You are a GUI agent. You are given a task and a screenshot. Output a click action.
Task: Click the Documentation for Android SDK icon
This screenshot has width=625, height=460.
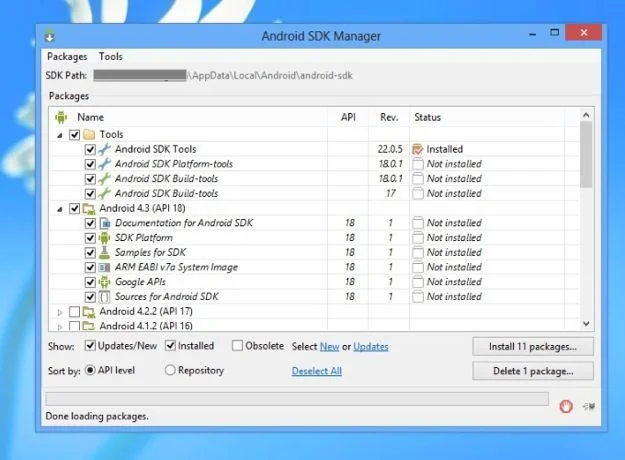(x=104, y=223)
